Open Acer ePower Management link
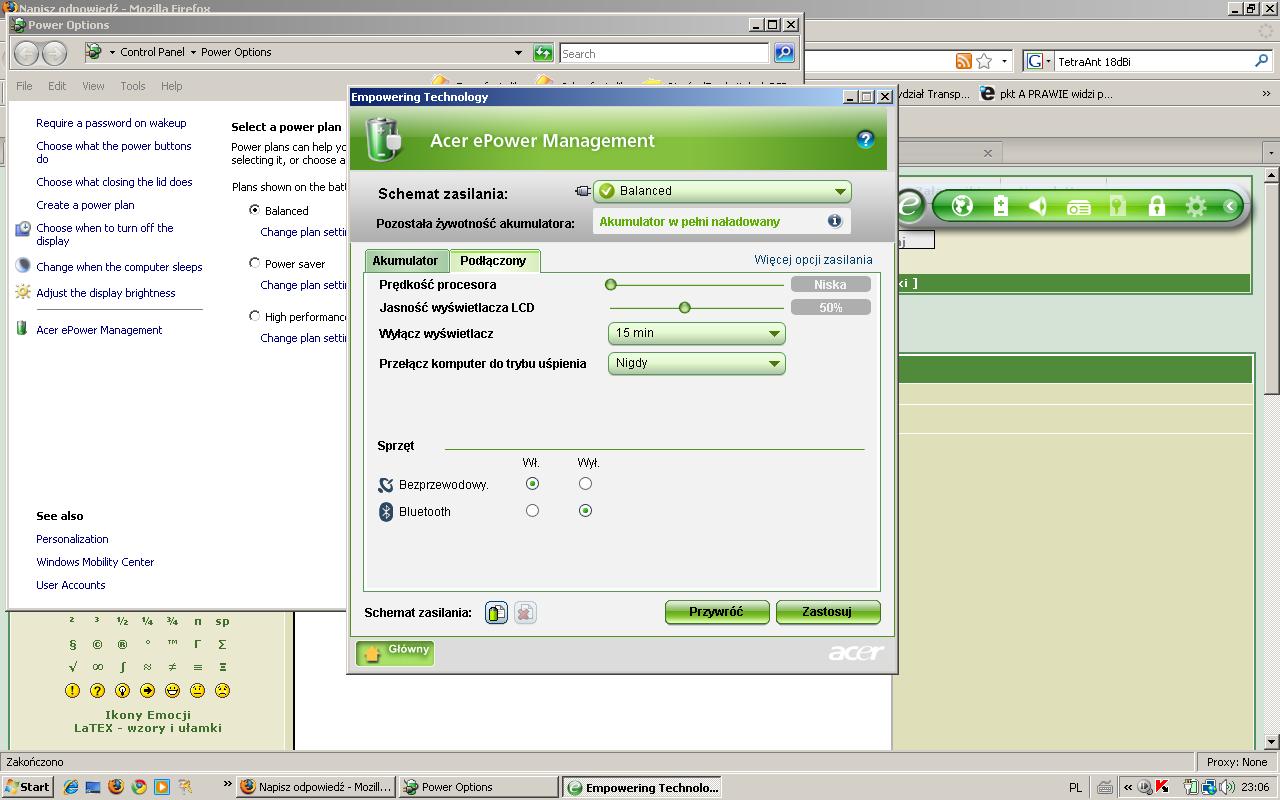This screenshot has height=800, width=1280. coord(99,330)
